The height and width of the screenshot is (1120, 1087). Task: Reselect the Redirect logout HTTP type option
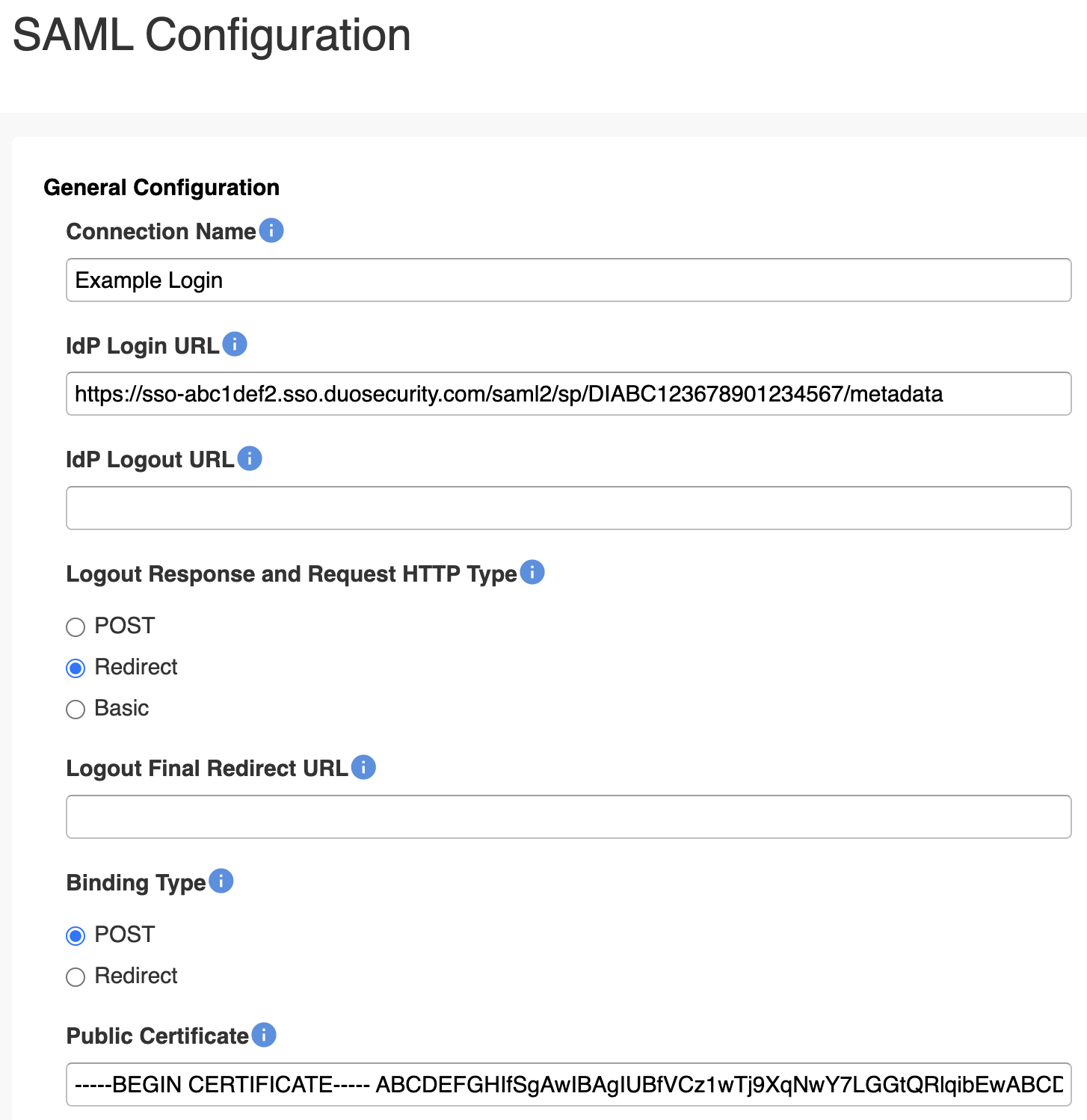pos(75,668)
